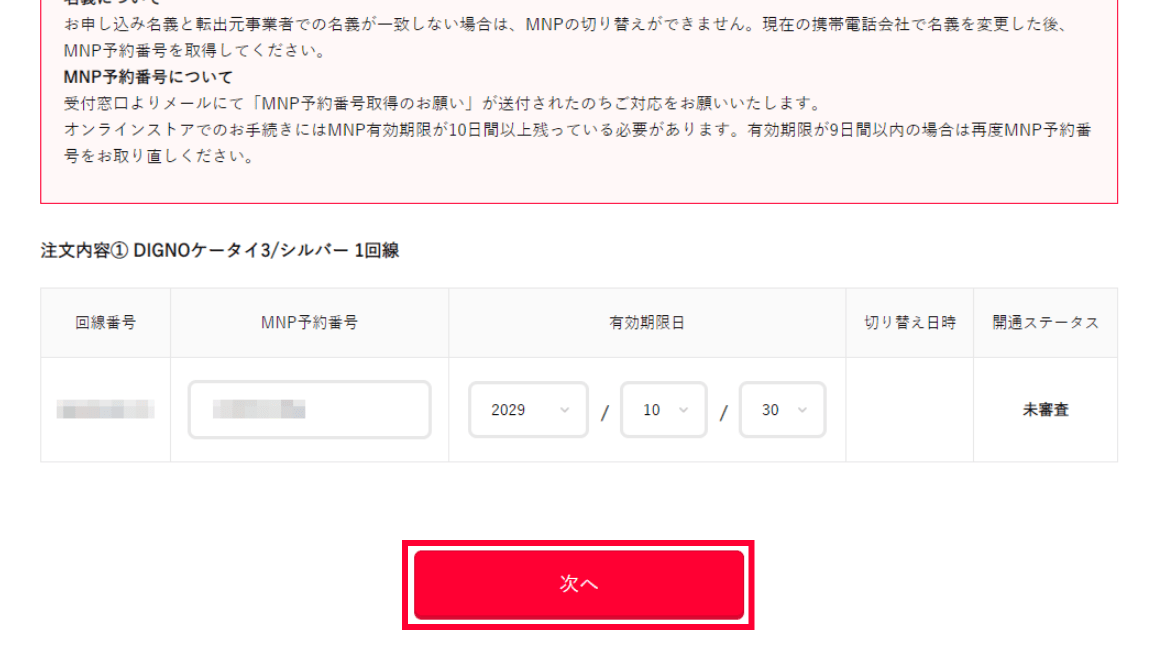
Task: Click the red 次へ button
Action: (x=579, y=585)
